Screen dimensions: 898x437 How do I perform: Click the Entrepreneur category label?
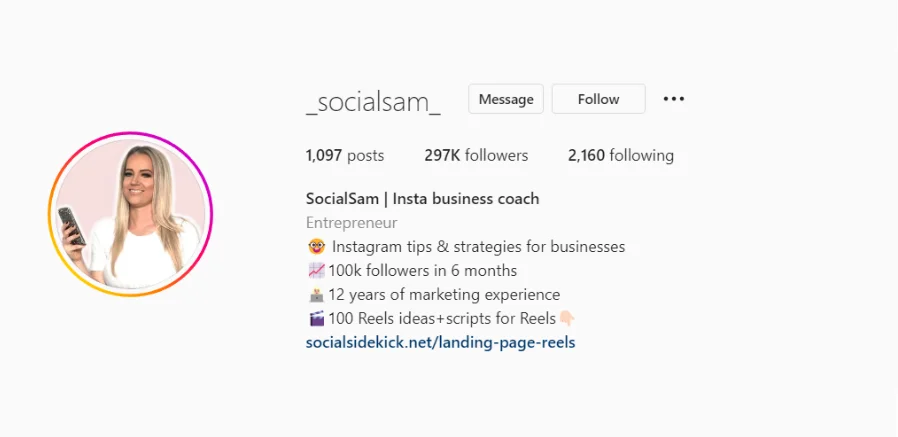(352, 223)
